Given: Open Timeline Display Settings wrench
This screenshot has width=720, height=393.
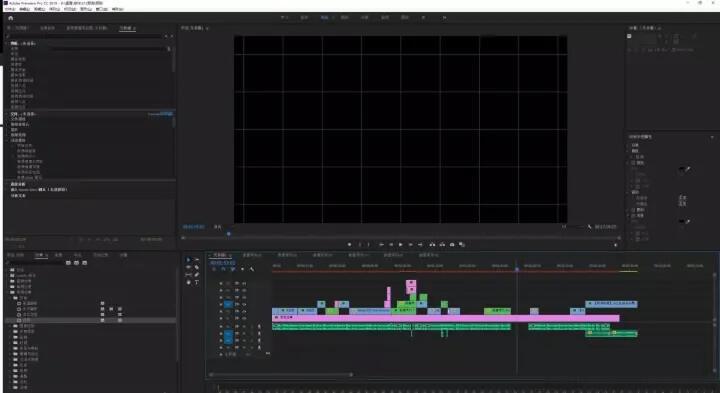Looking at the screenshot, I should coord(252,269).
